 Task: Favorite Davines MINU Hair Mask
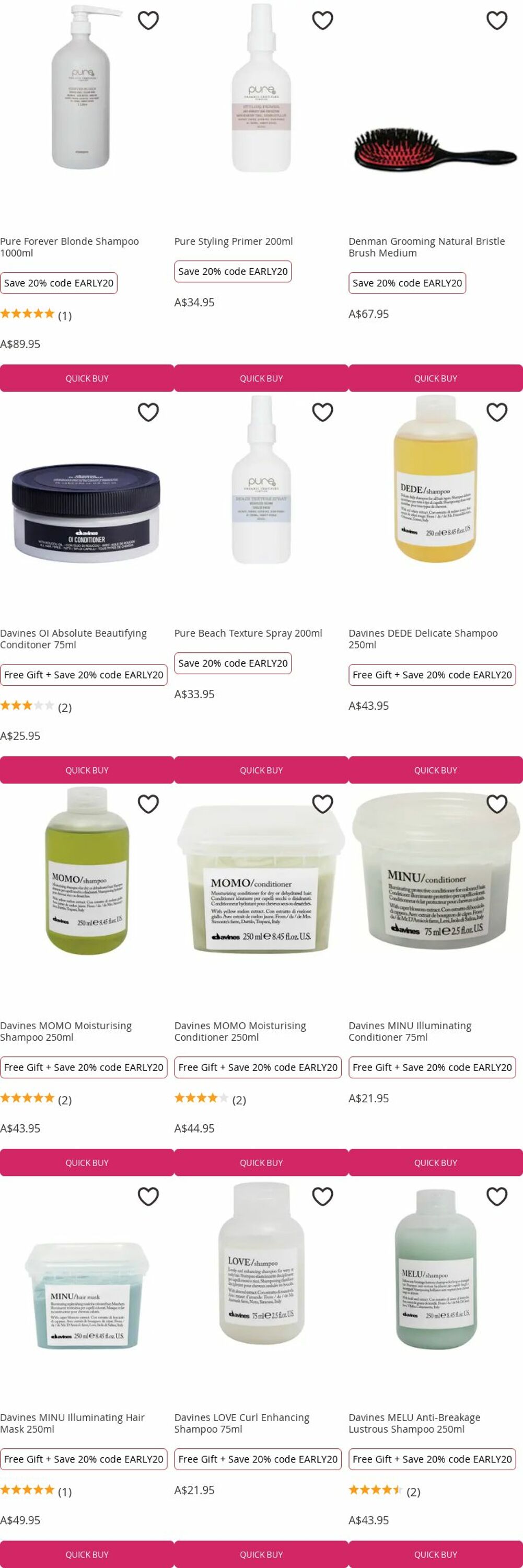coord(148,1196)
